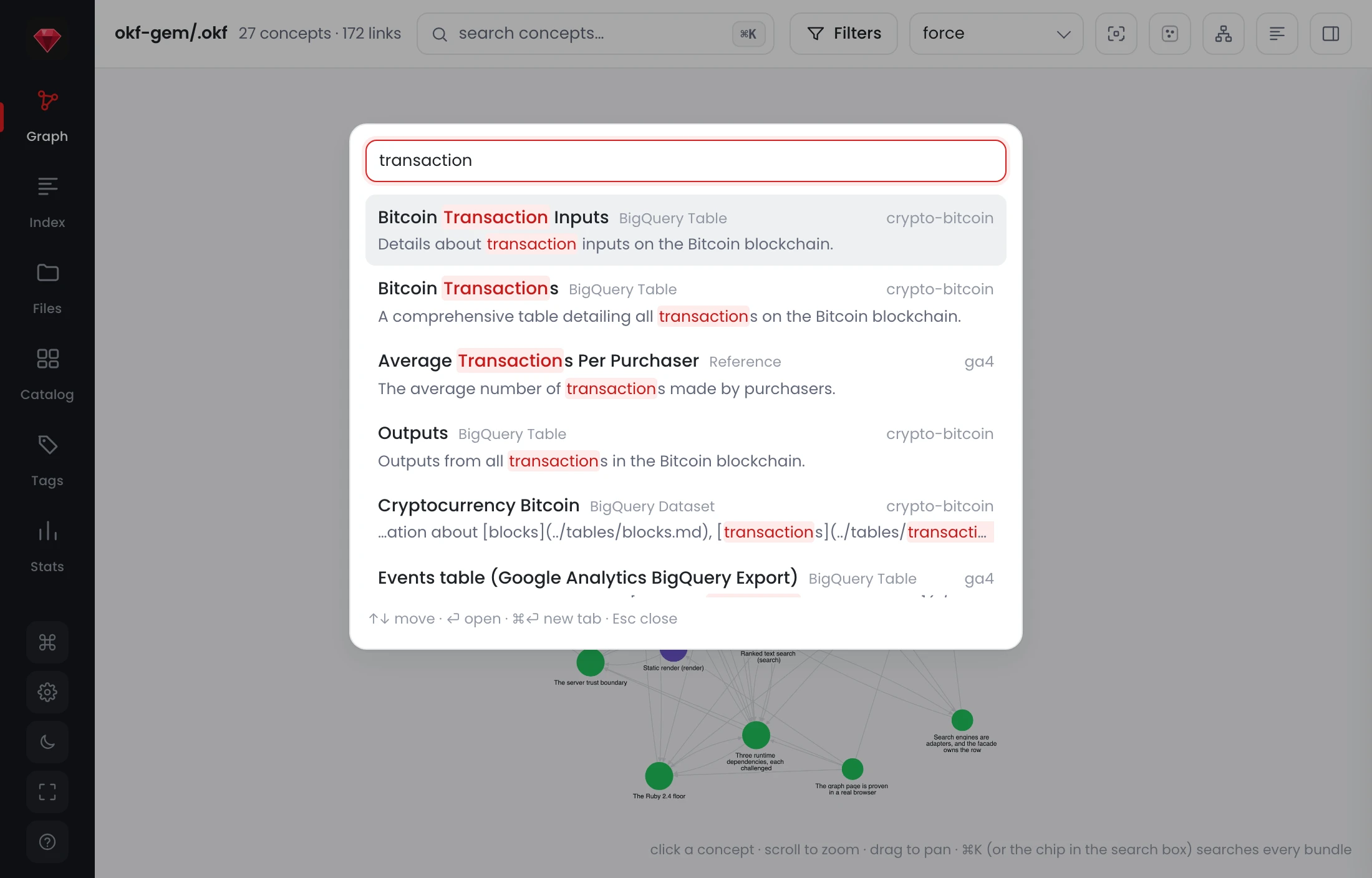Click the search concepts field in header
The width and height of the screenshot is (1372, 878).
click(596, 34)
